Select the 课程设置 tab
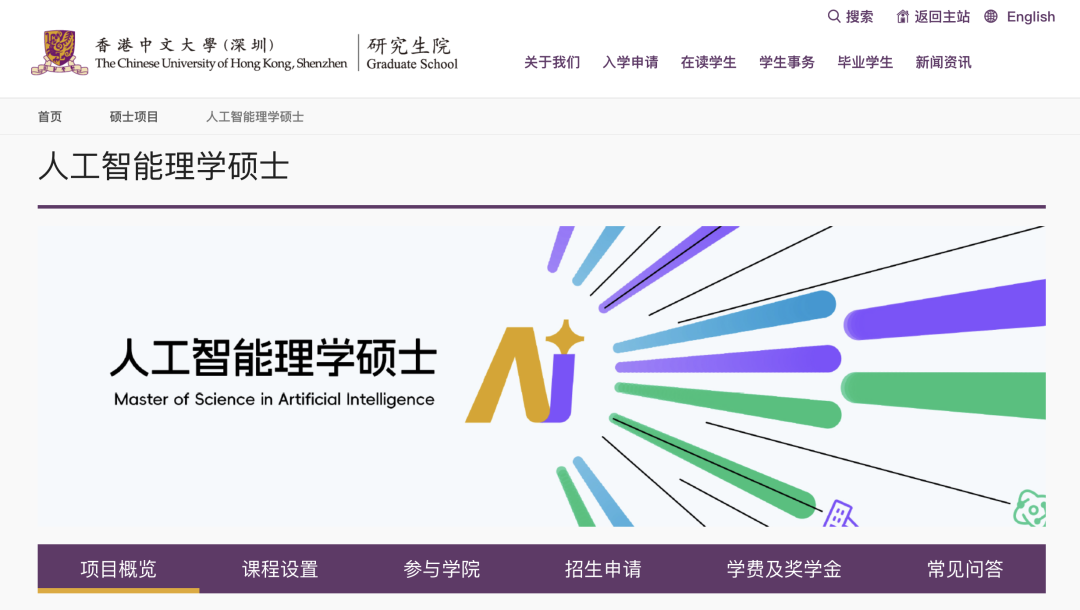The image size is (1080, 610). pos(280,569)
